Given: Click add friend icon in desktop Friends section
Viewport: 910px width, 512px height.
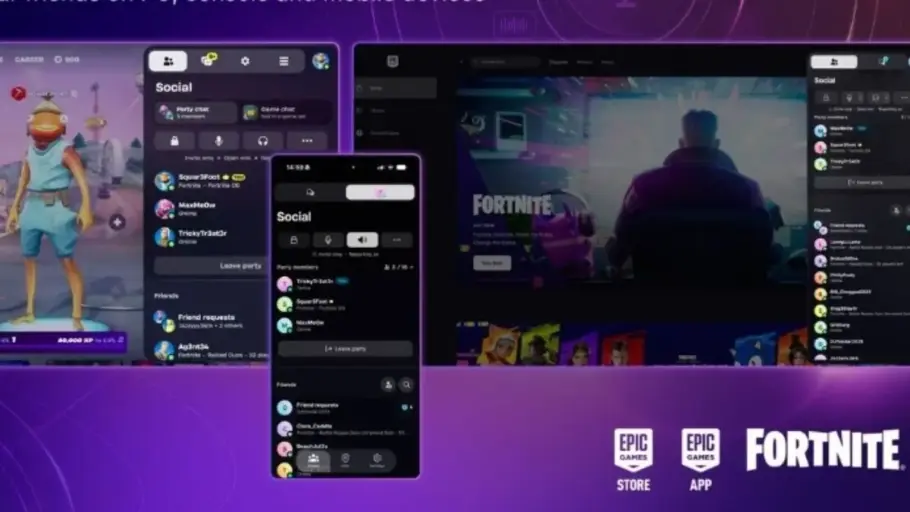Looking at the screenshot, I should point(895,210).
